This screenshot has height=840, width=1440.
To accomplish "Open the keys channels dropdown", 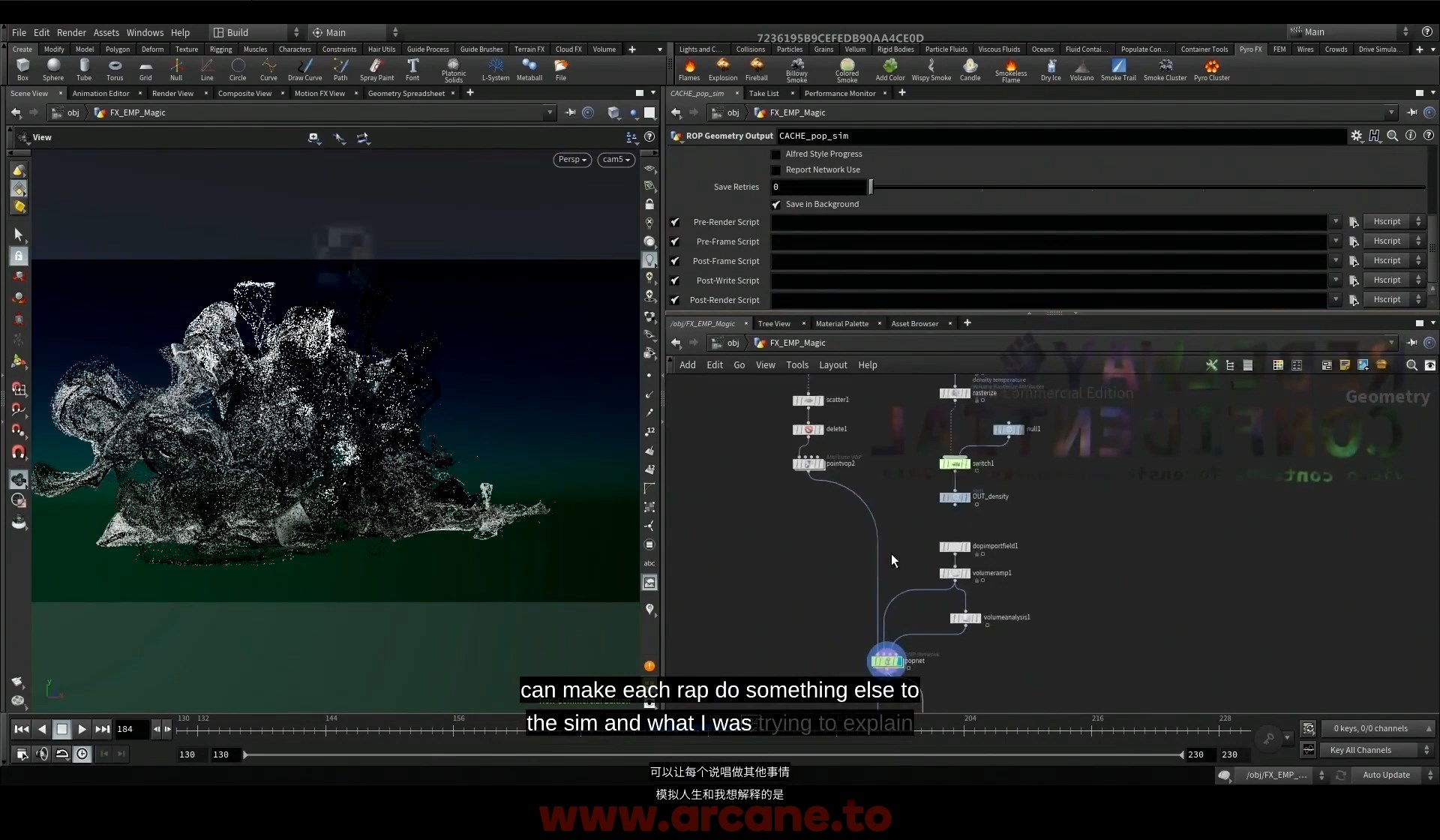I will (1378, 728).
